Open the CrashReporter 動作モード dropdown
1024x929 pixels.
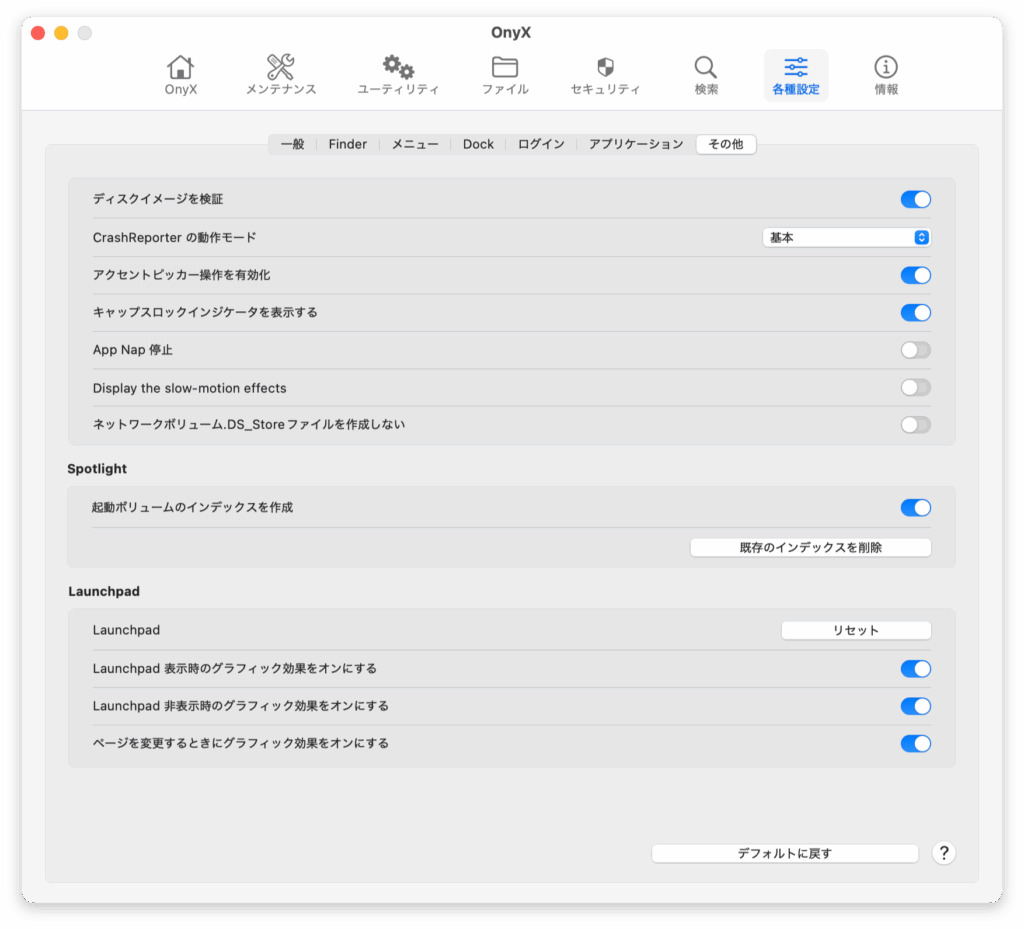click(x=846, y=238)
